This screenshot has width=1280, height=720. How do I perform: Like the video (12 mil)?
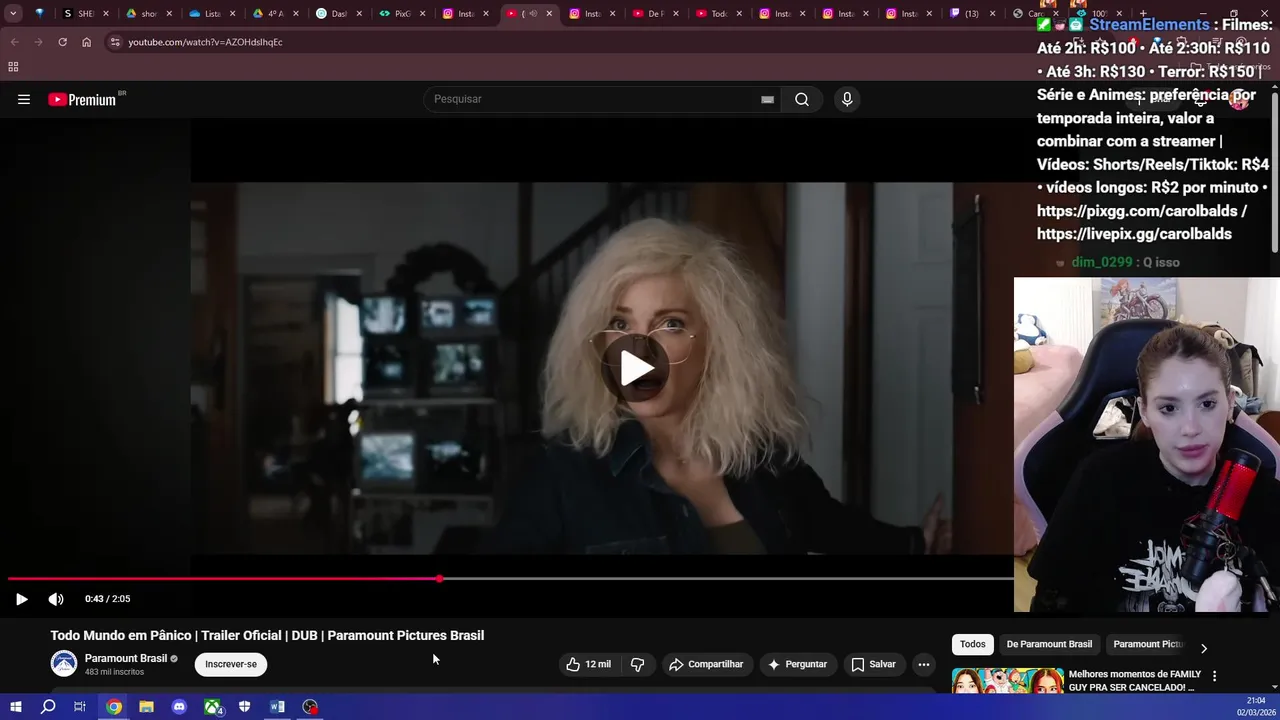[588, 664]
